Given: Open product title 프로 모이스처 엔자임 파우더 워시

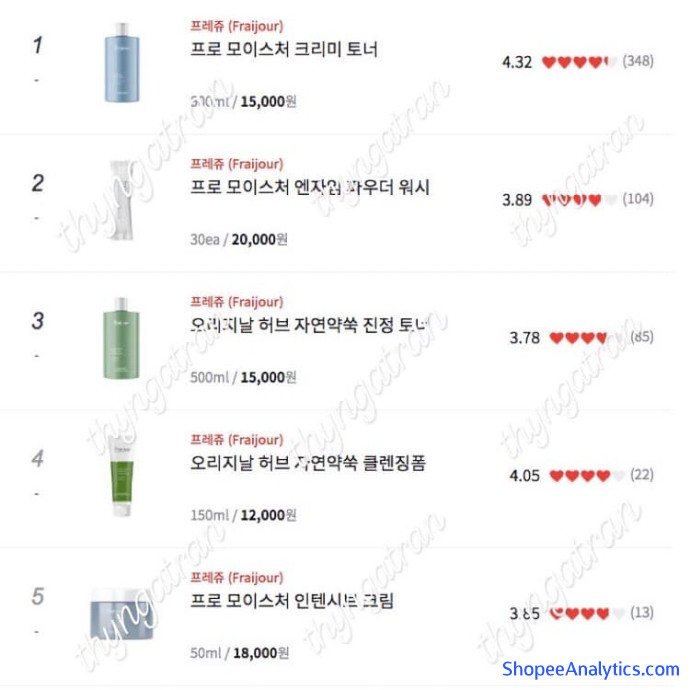Looking at the screenshot, I should [309, 187].
